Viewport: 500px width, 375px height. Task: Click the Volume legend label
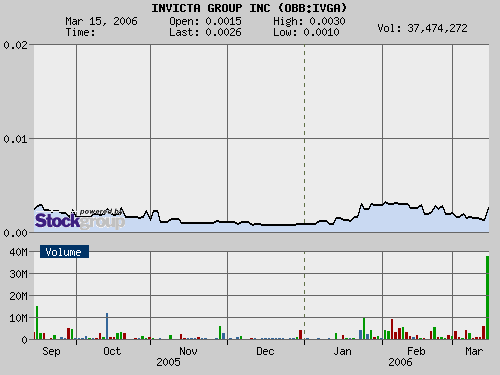64,252
